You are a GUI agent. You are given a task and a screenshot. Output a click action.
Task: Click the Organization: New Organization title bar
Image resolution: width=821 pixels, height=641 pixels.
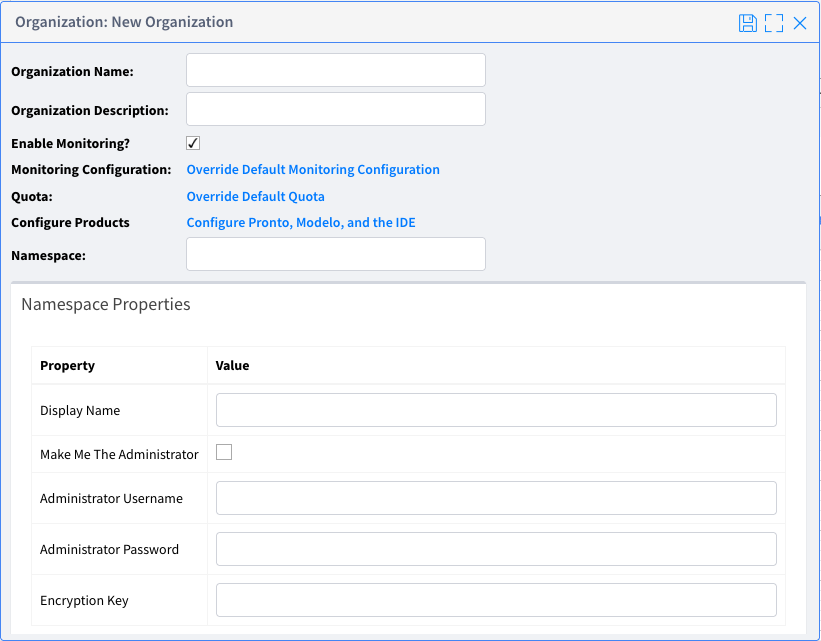(x=124, y=22)
